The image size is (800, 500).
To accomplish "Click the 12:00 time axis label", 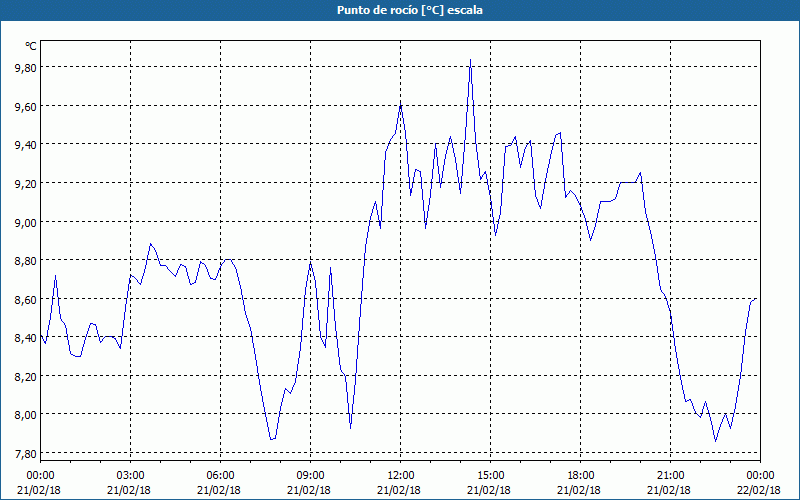I will tap(401, 476).
